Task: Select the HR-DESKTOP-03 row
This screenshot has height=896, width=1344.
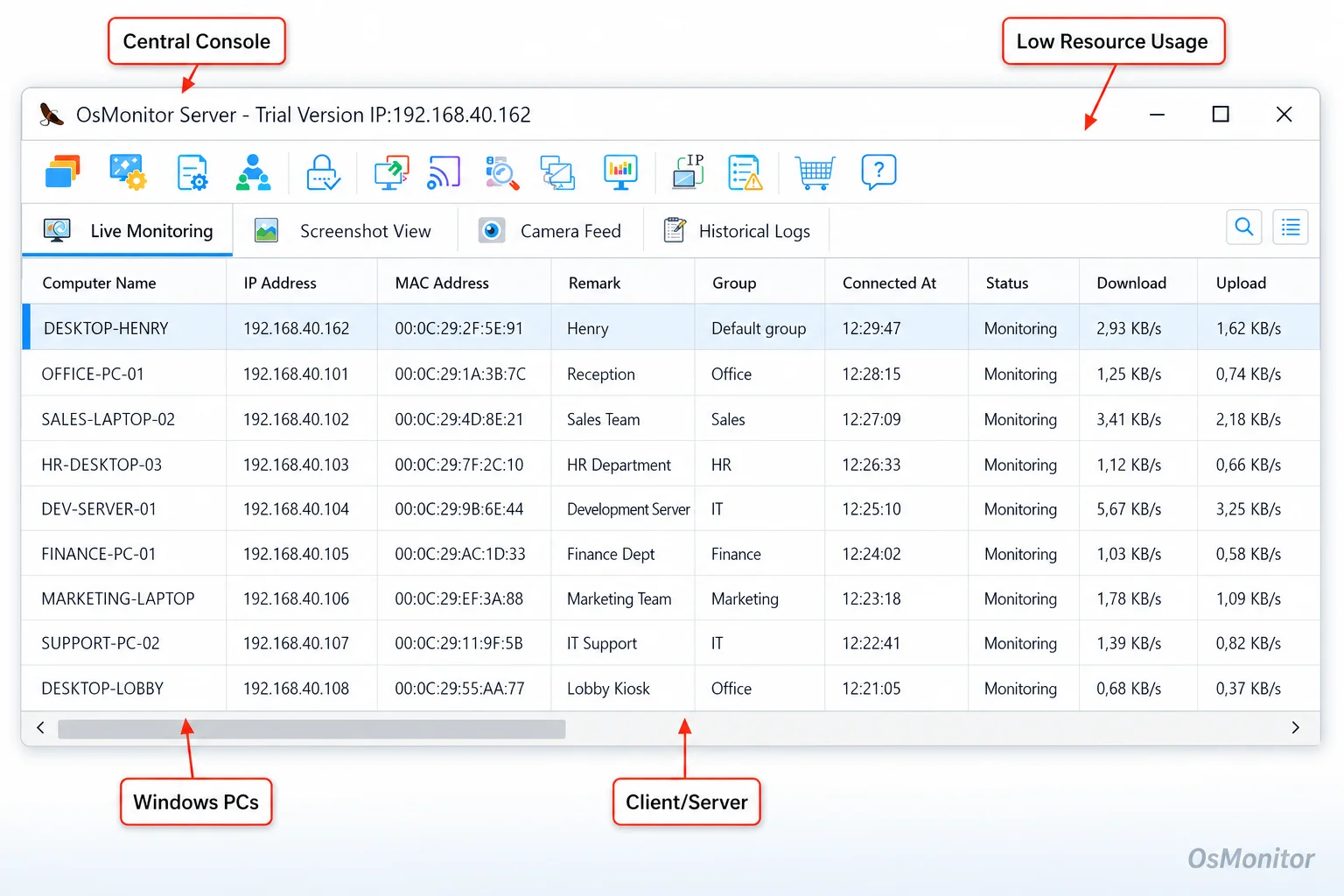Action: 671,465
